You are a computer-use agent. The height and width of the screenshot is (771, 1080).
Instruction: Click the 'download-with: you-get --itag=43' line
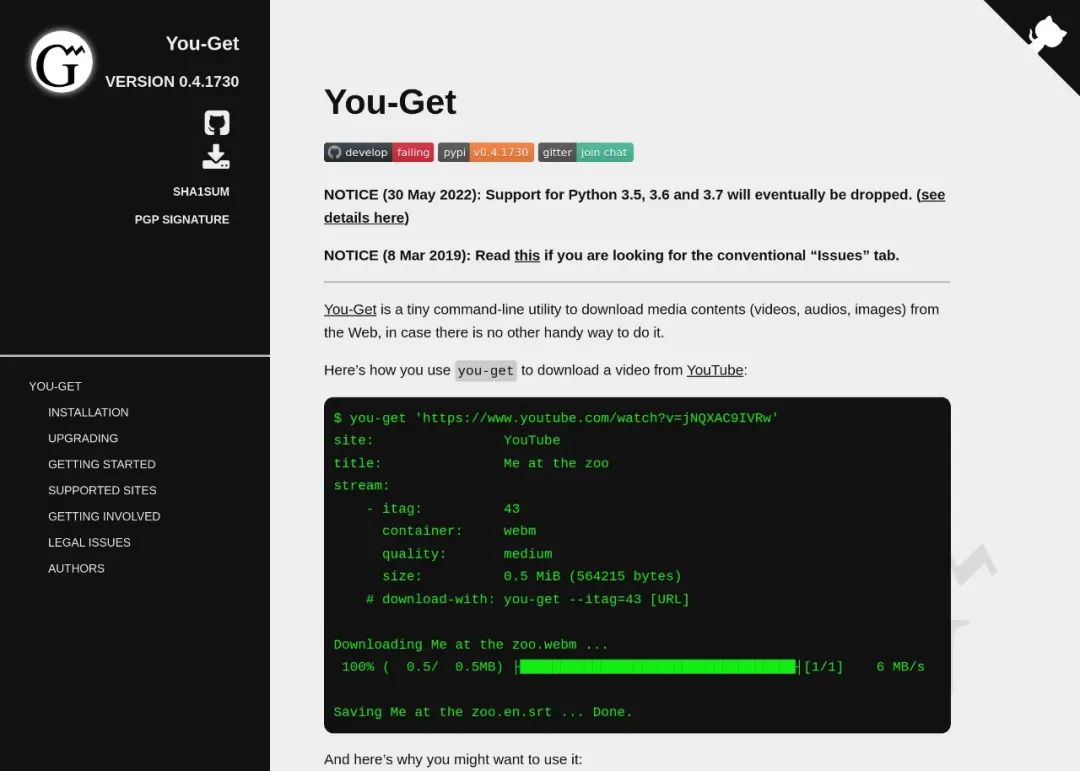(x=528, y=599)
